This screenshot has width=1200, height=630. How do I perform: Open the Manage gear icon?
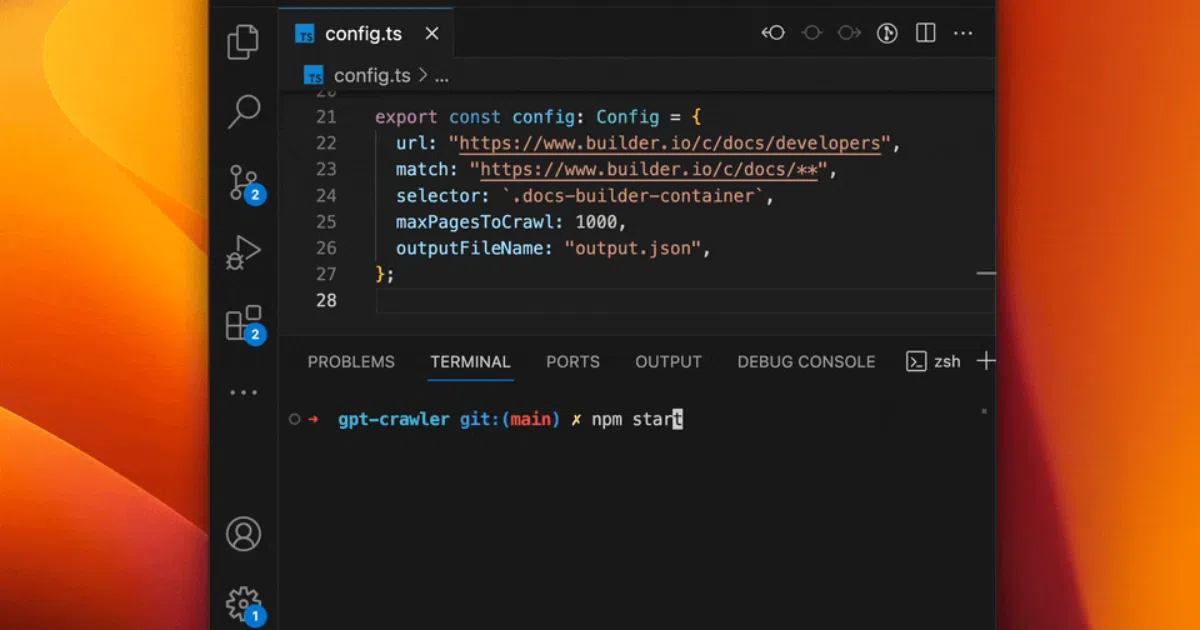244,605
